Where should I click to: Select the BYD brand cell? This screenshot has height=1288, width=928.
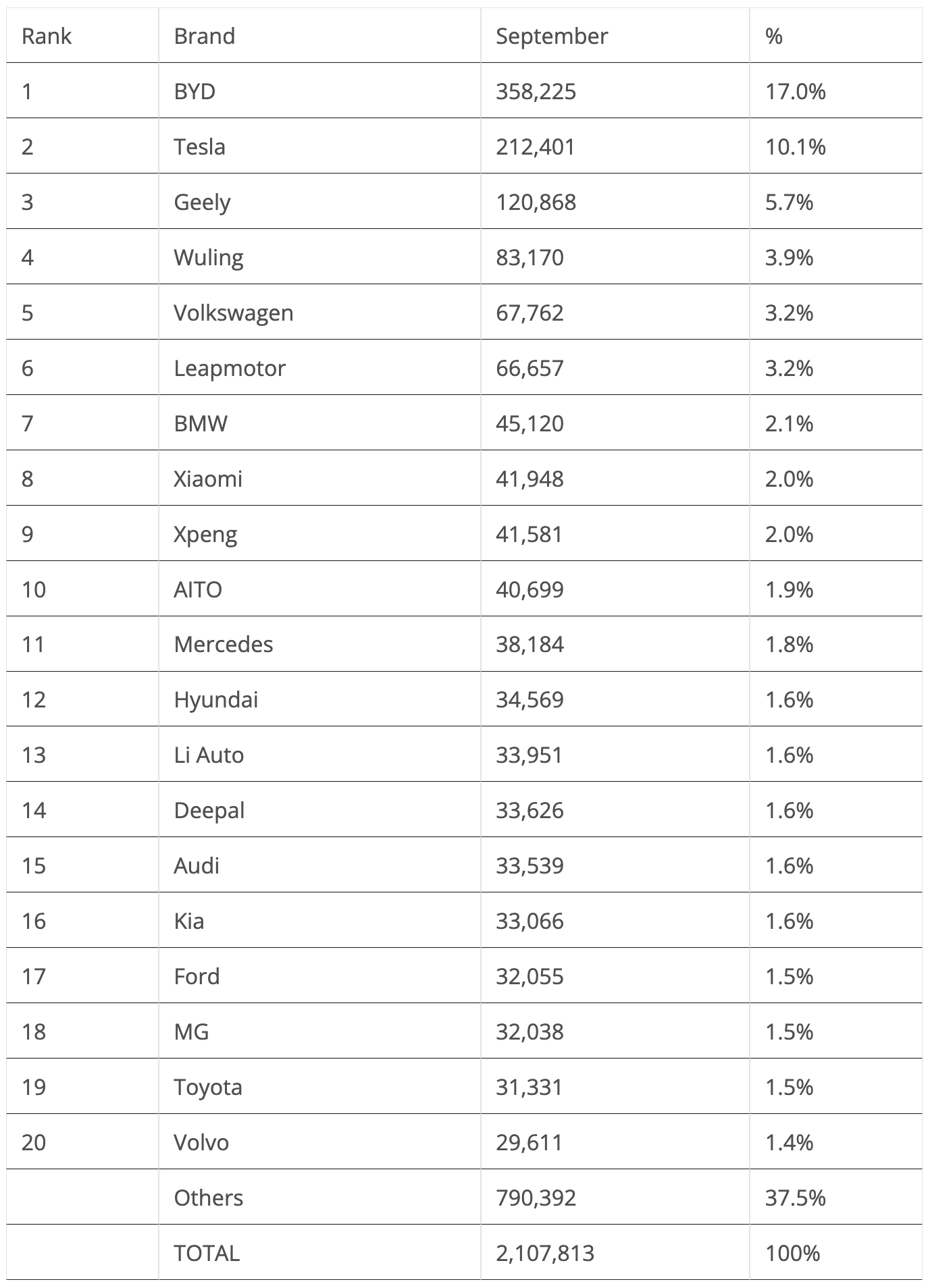195,91
